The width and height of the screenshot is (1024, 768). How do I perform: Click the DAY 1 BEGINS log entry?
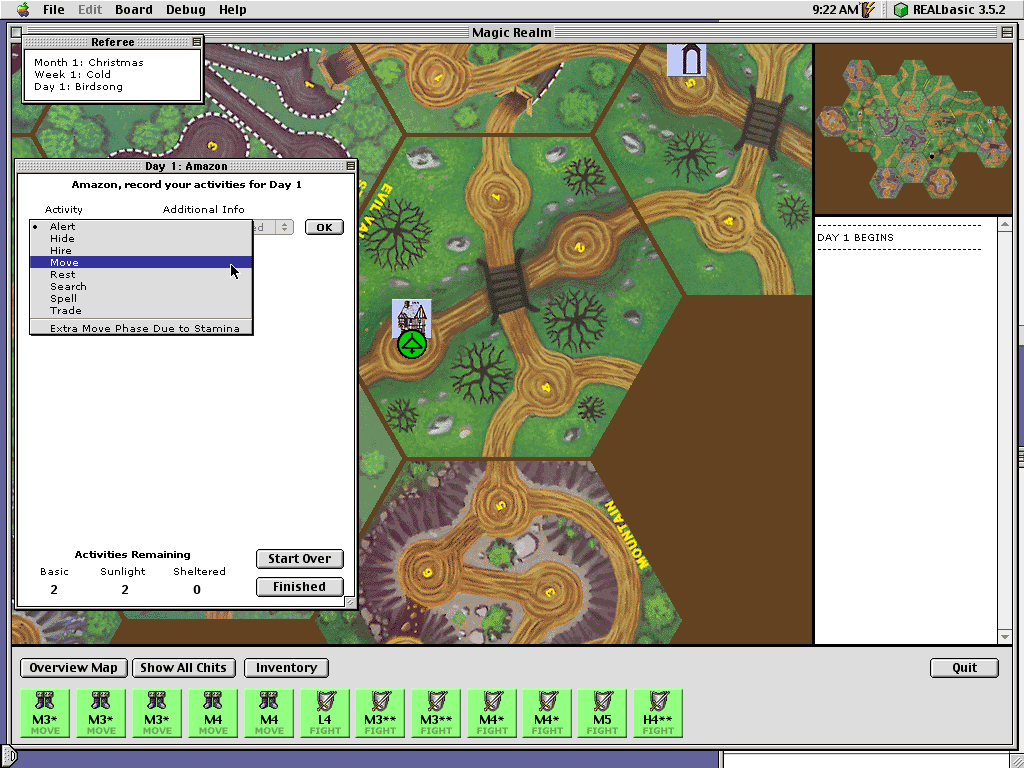tap(856, 238)
